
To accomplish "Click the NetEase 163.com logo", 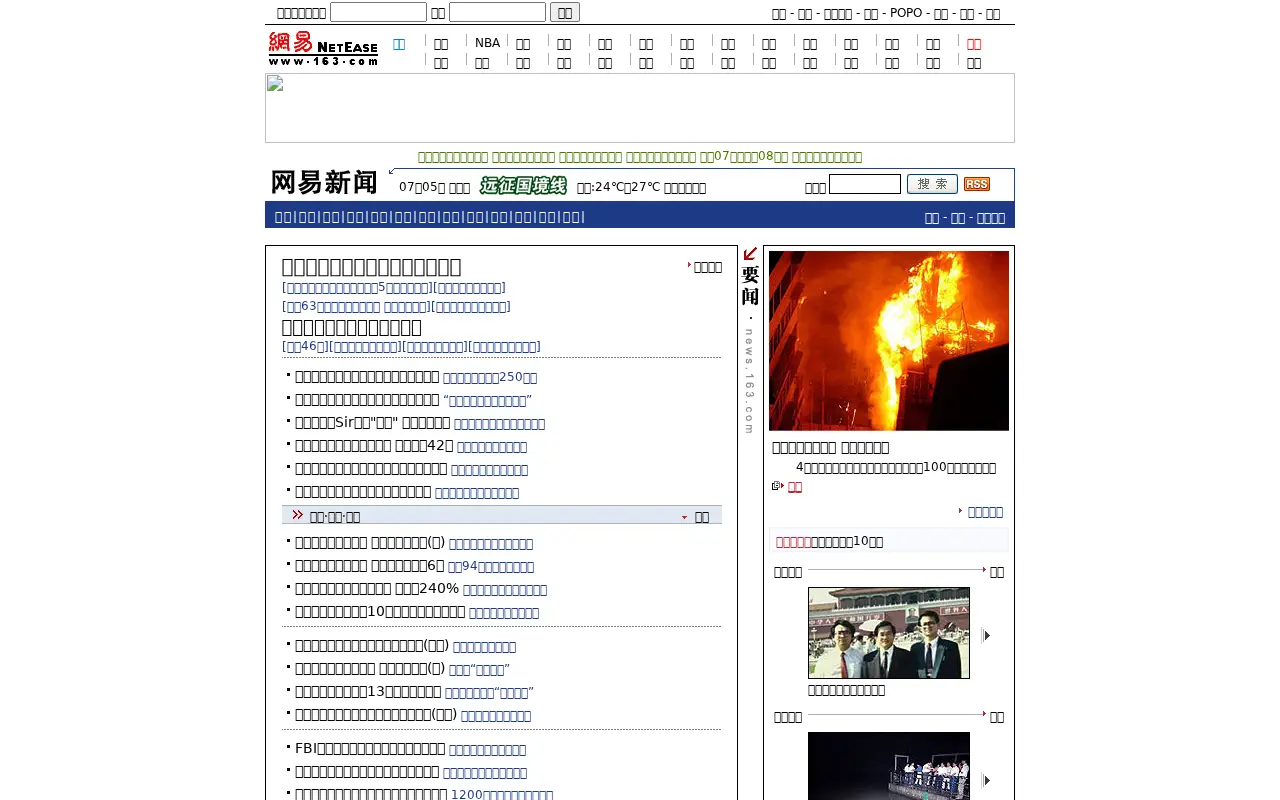I will point(323,48).
